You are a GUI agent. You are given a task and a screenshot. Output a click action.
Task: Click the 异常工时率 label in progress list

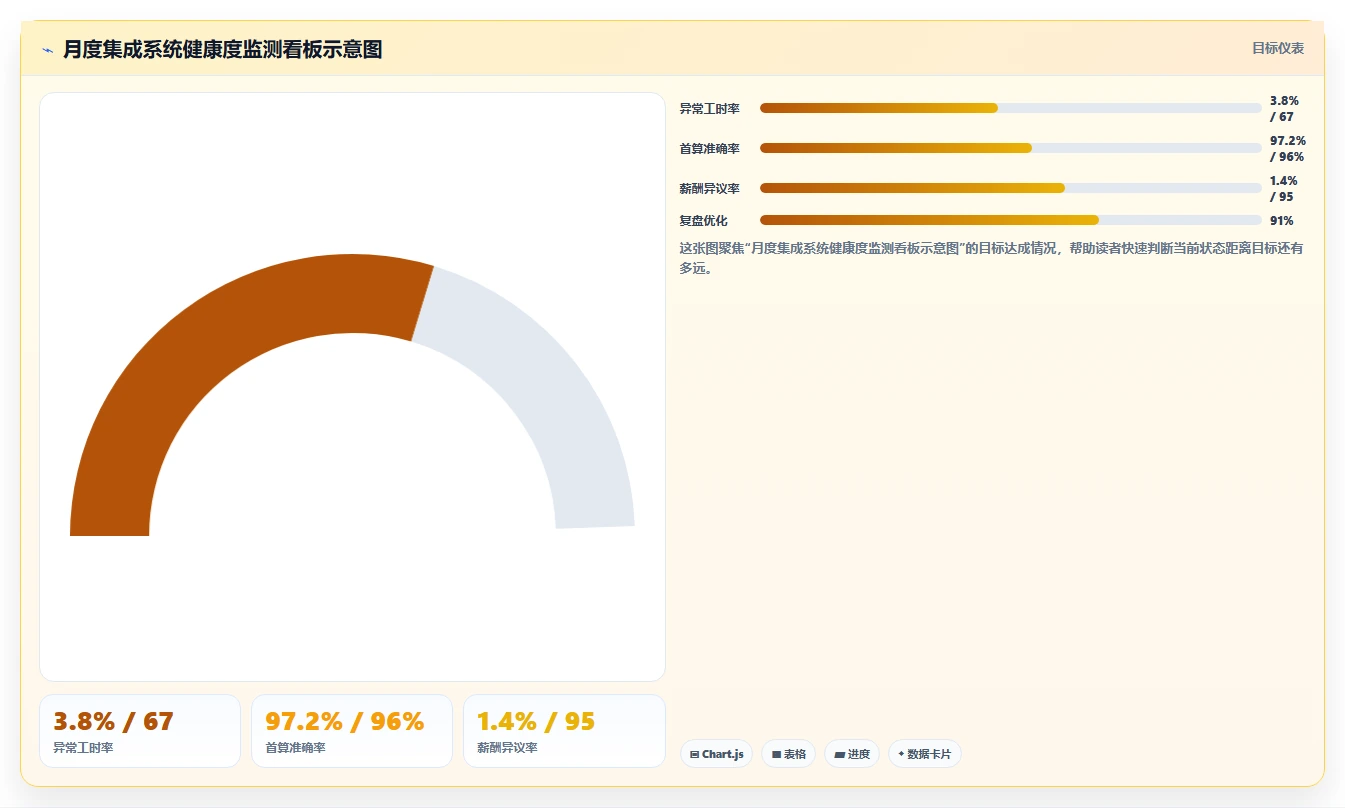710,108
